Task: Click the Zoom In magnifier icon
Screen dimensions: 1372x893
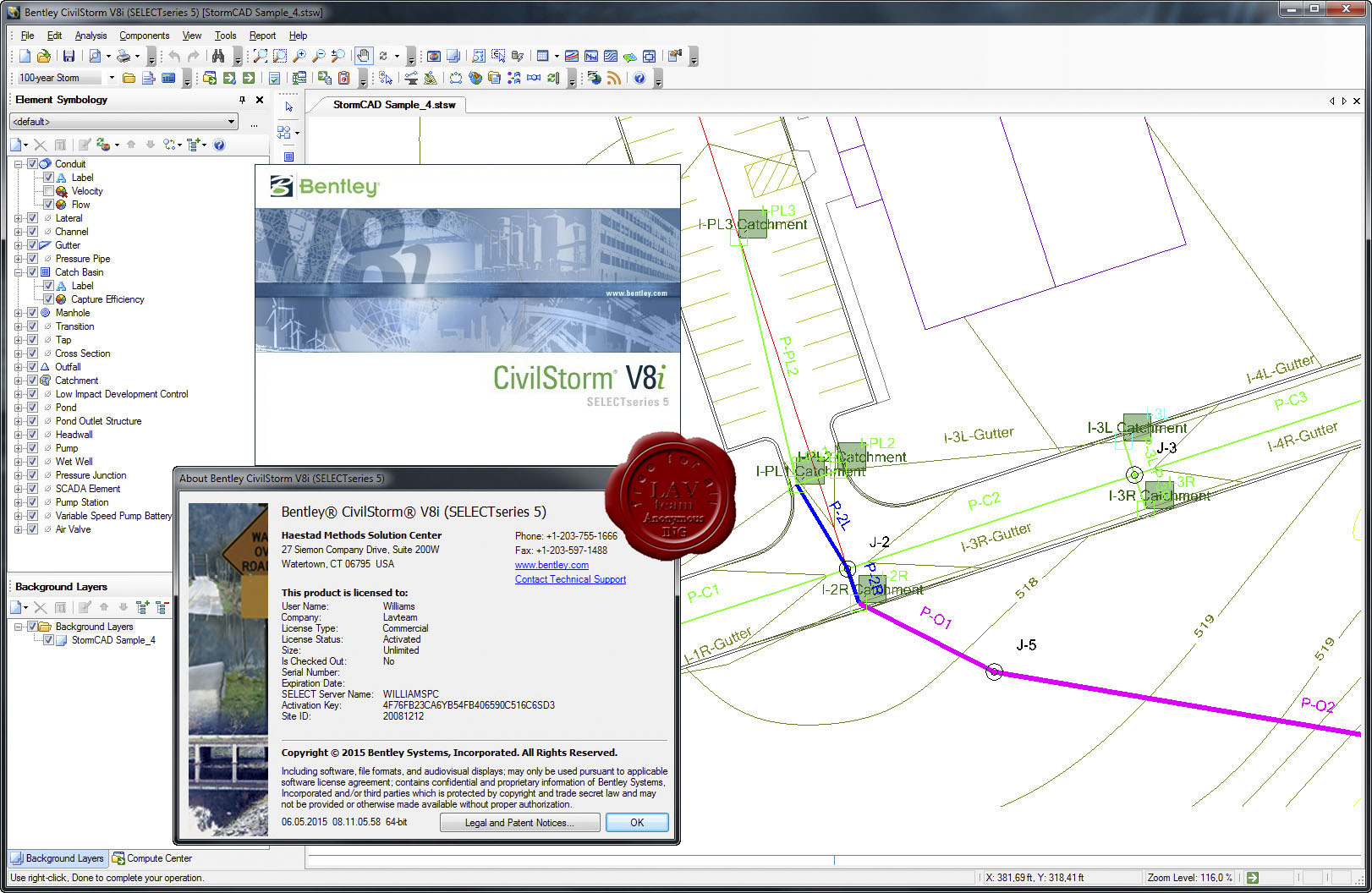Action: (299, 56)
